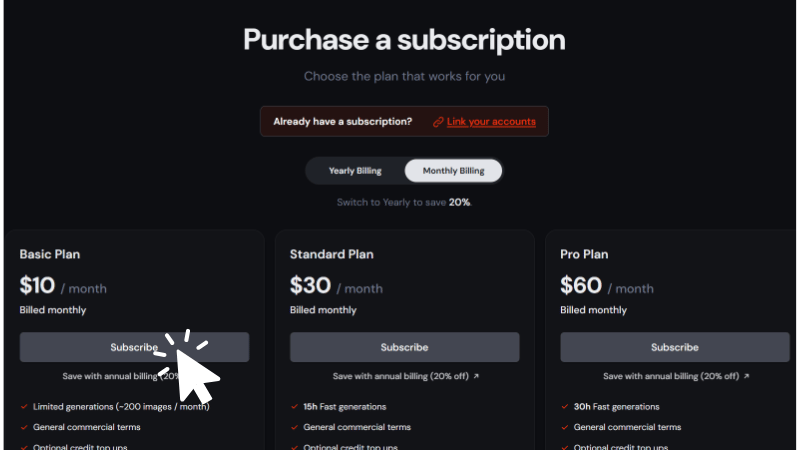The height and width of the screenshot is (450, 800).
Task: Click Standard Plan save with annual billing link
Action: [x=406, y=376]
